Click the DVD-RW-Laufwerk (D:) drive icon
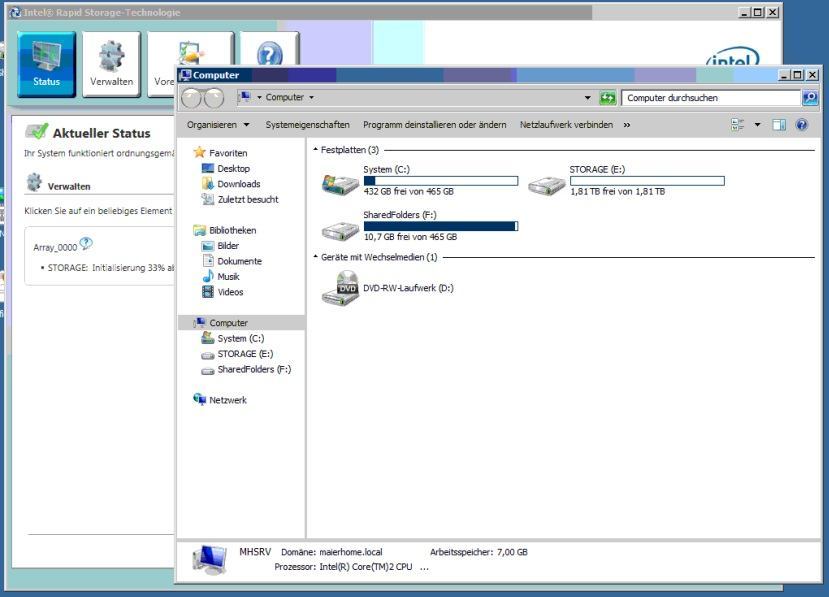 340,288
